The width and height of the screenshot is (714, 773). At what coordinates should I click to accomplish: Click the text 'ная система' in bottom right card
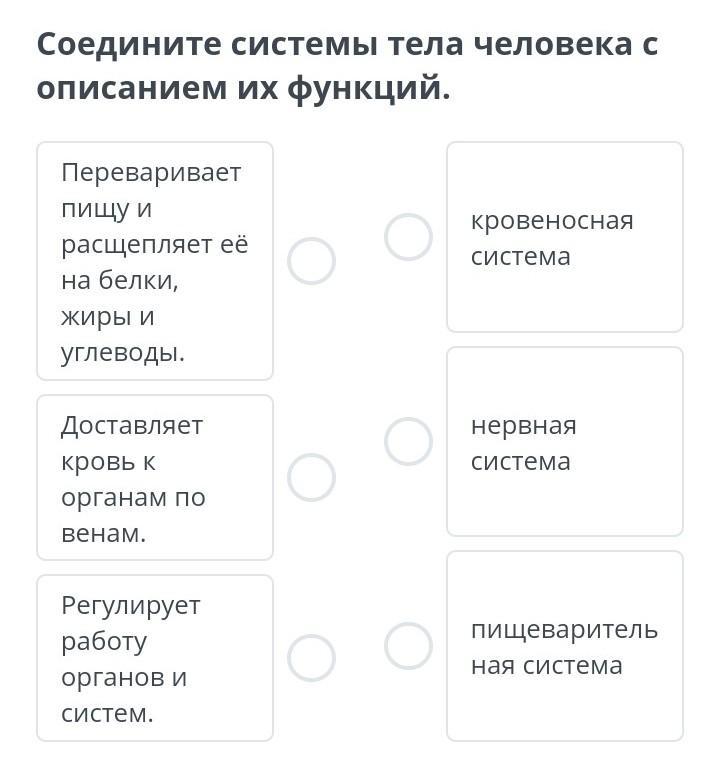point(546,666)
